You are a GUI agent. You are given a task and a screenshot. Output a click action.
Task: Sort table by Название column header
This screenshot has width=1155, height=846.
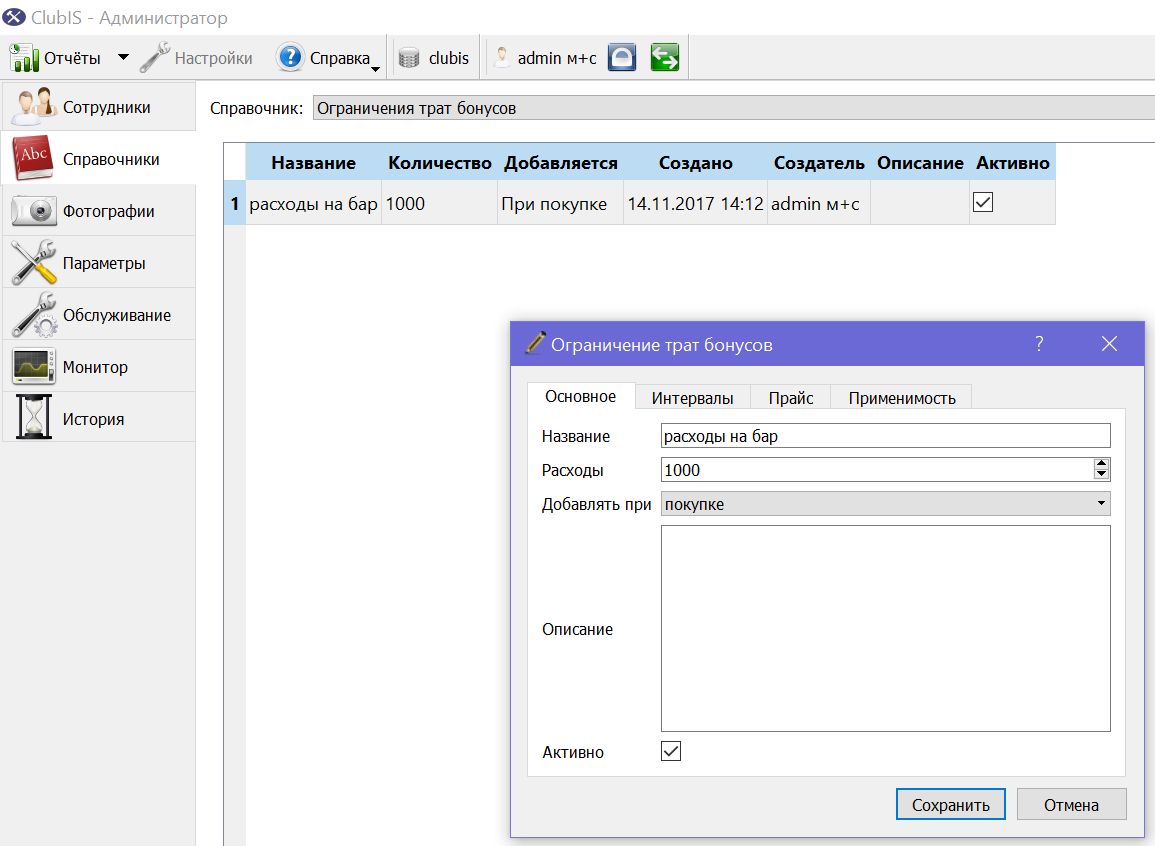313,163
